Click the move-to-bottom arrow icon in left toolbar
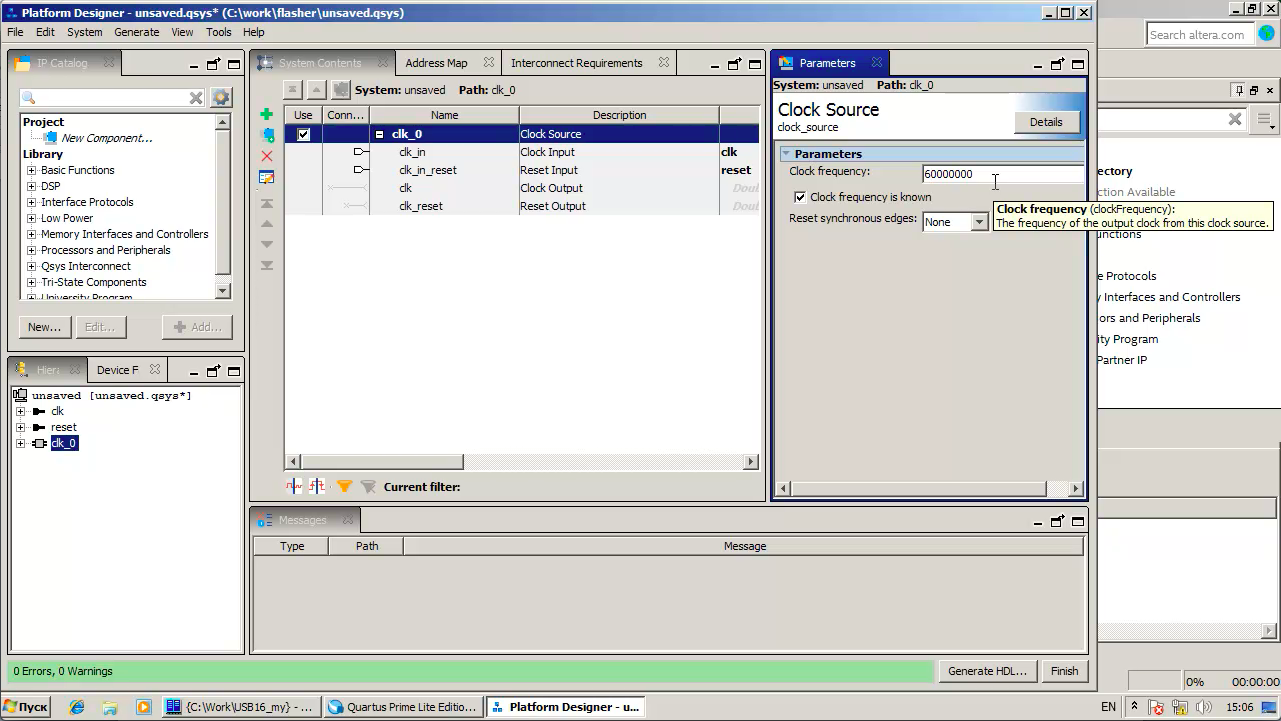 tap(267, 265)
